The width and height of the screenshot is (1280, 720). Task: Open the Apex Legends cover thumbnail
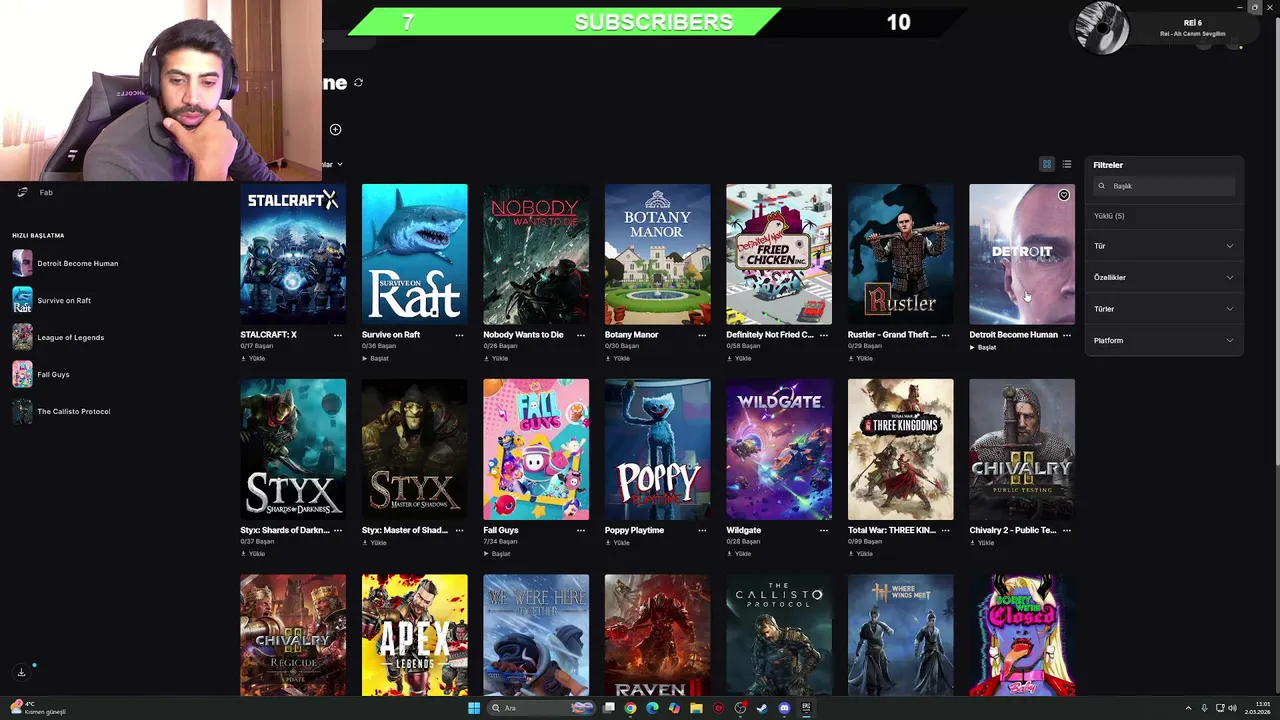414,635
